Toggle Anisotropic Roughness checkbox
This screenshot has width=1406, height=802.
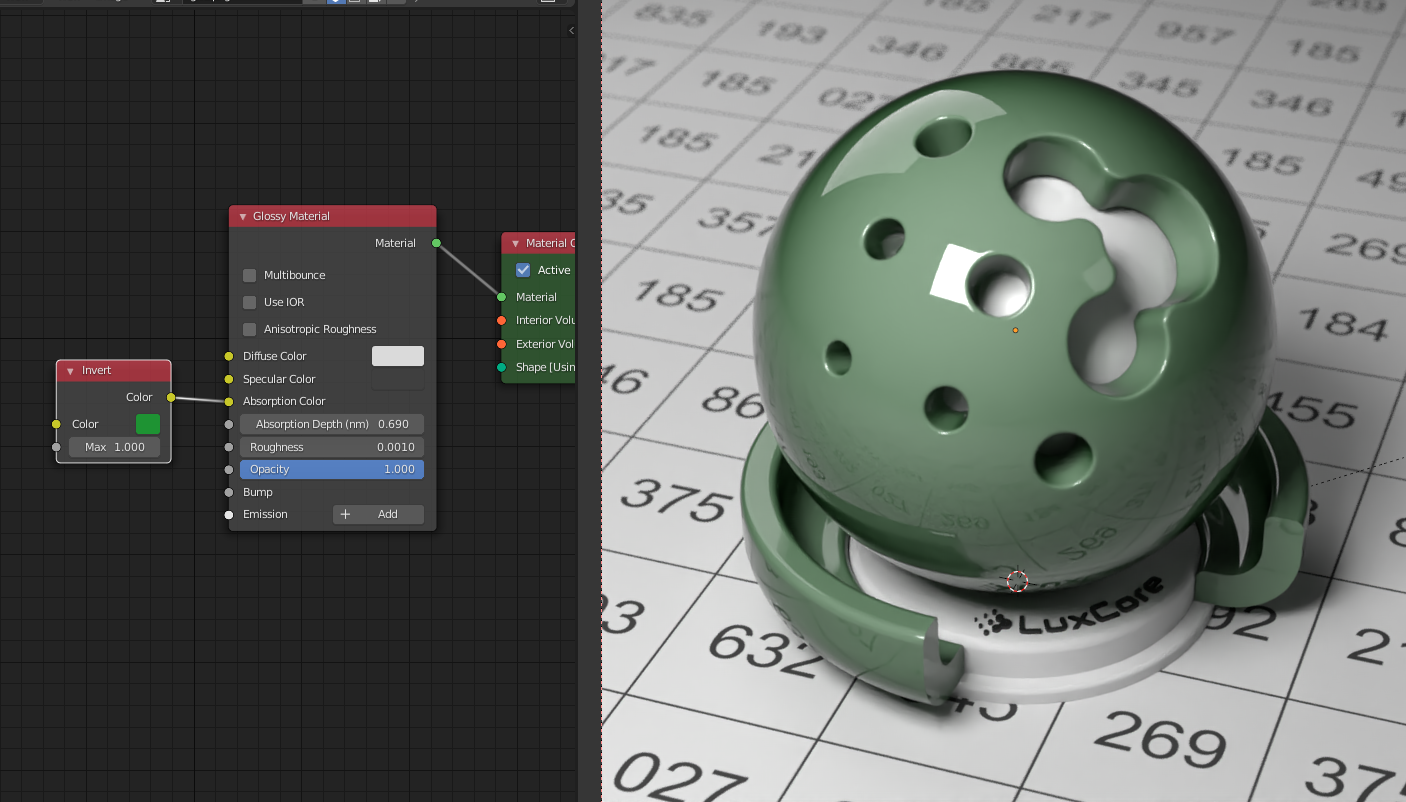250,329
